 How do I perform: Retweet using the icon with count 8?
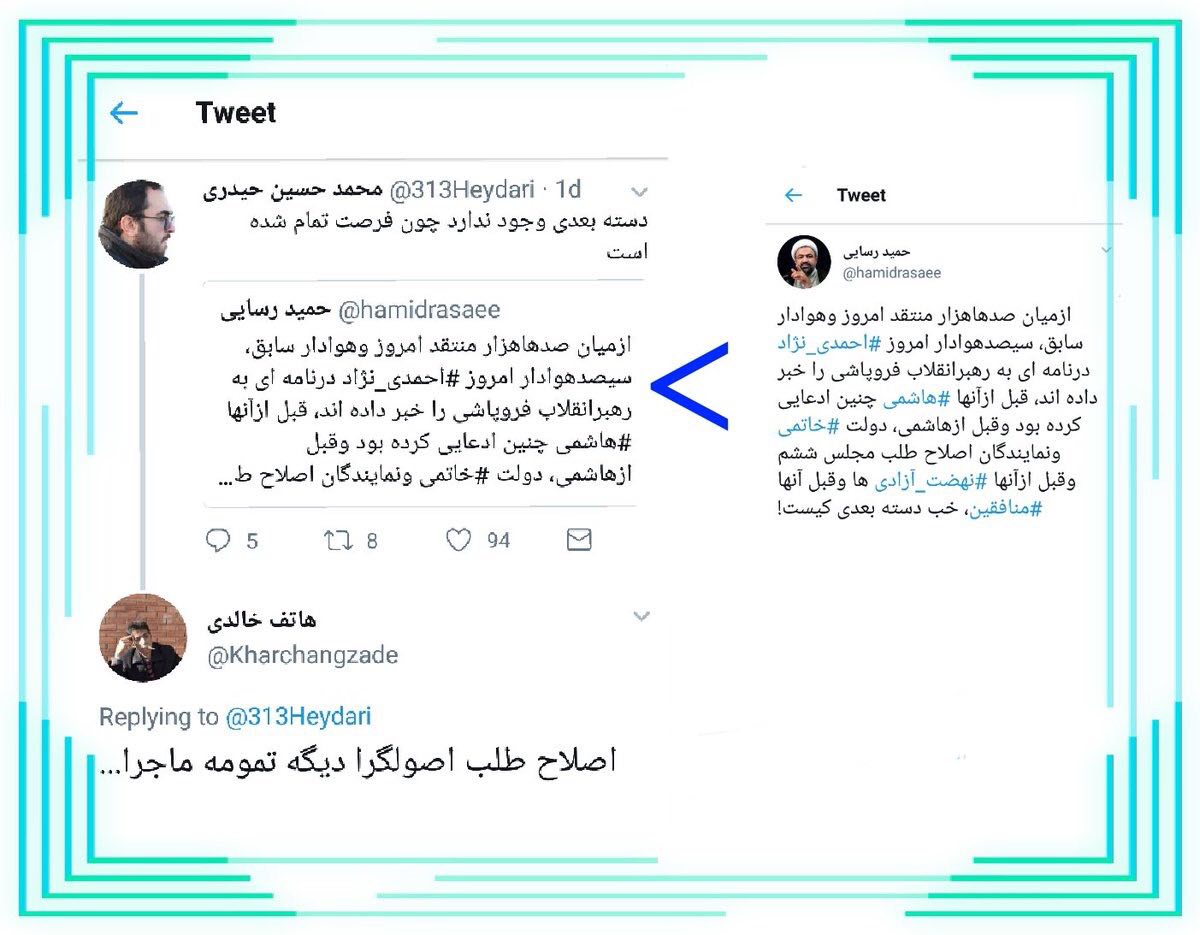(337, 541)
